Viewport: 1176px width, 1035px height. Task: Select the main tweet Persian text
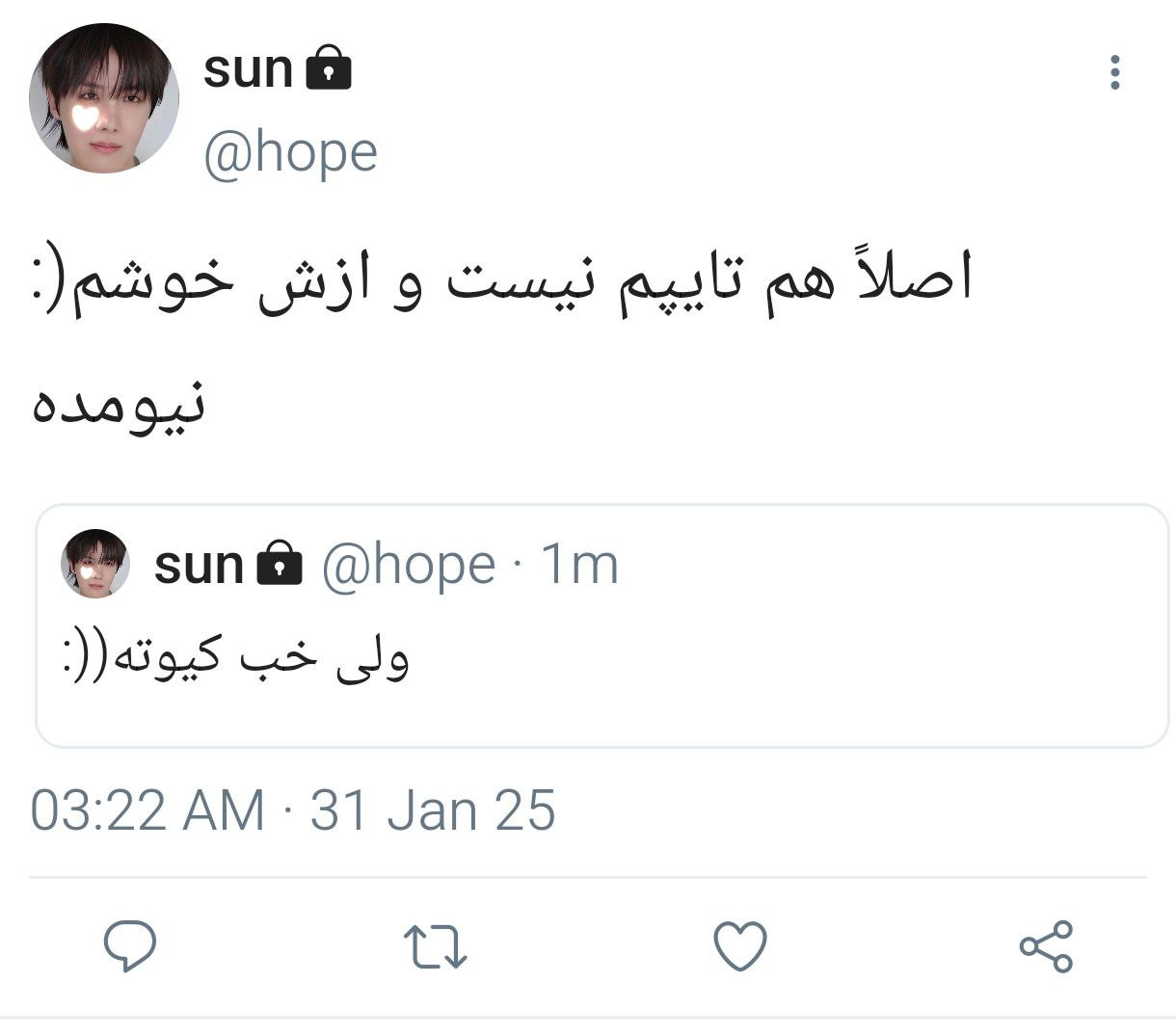501,339
